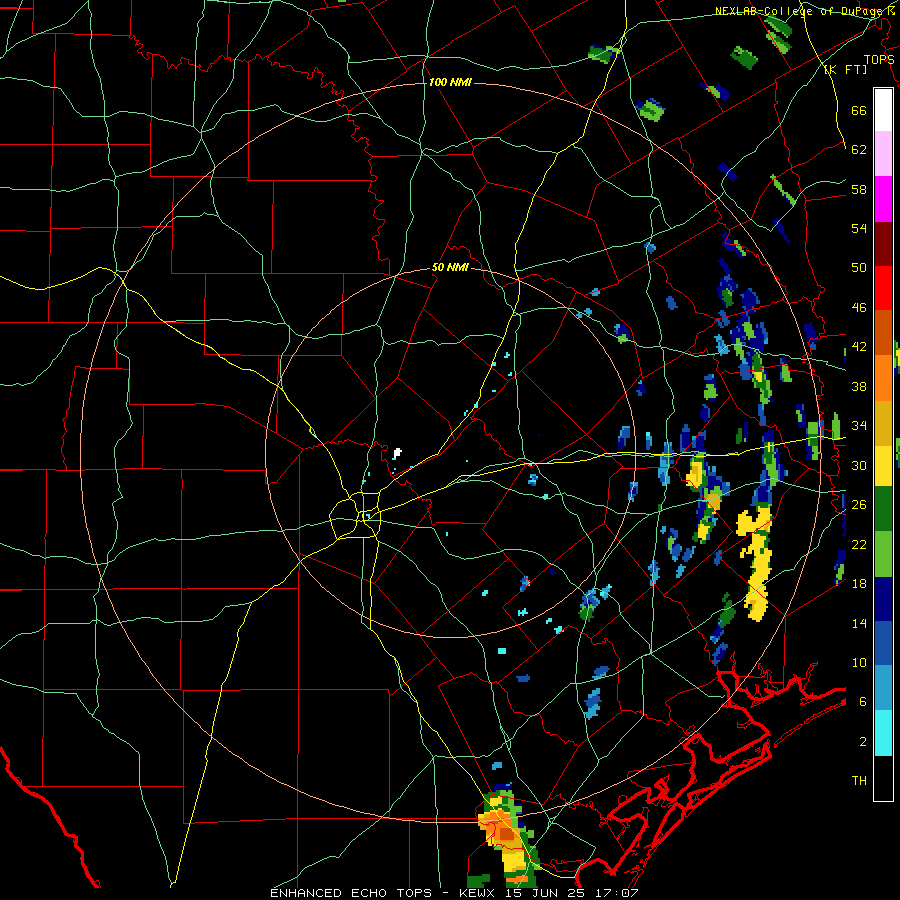900x900 pixels.
Task: Click the KEWX station identifier
Action: (479, 893)
